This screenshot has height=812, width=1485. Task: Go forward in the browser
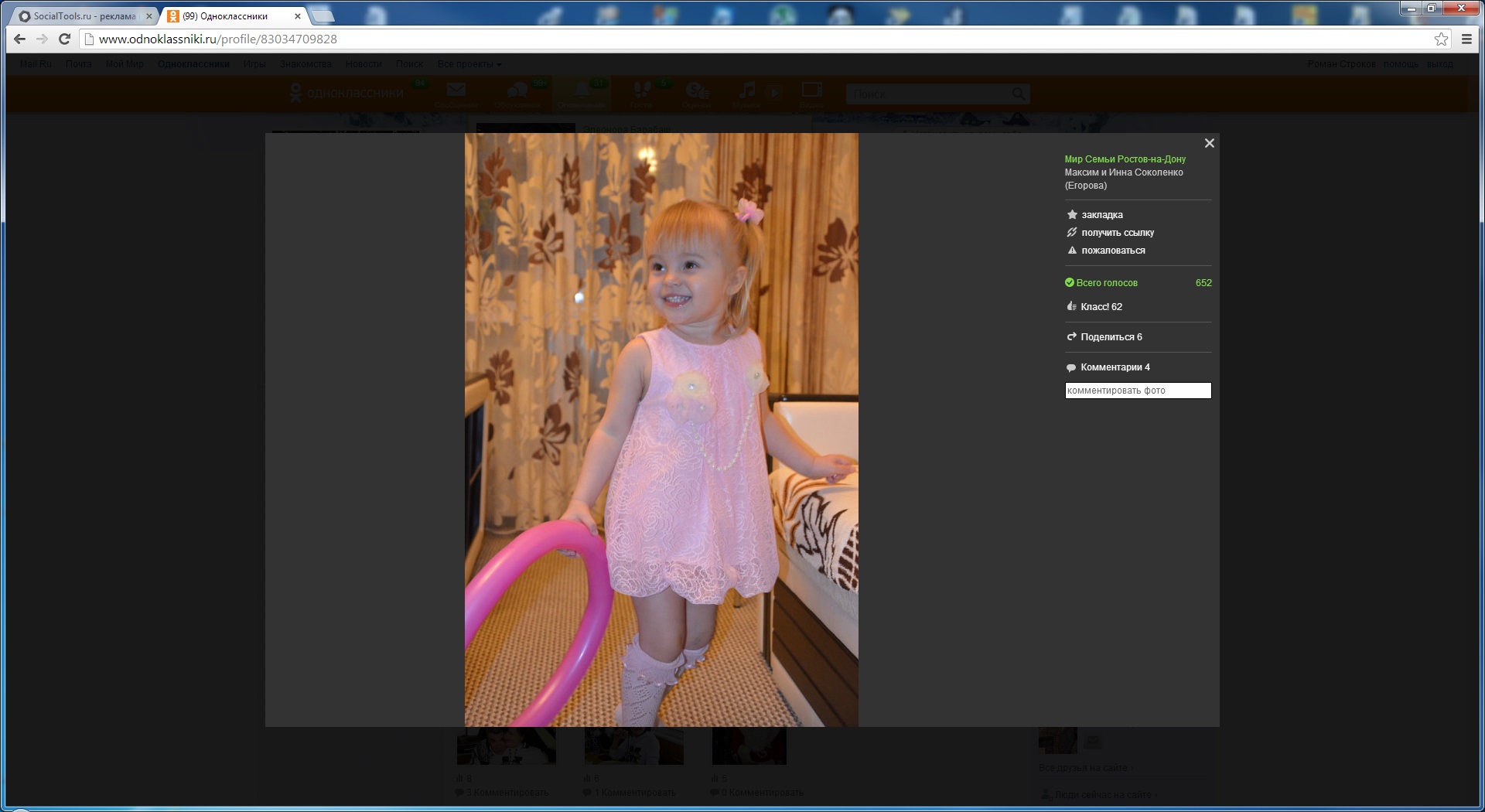(x=42, y=39)
